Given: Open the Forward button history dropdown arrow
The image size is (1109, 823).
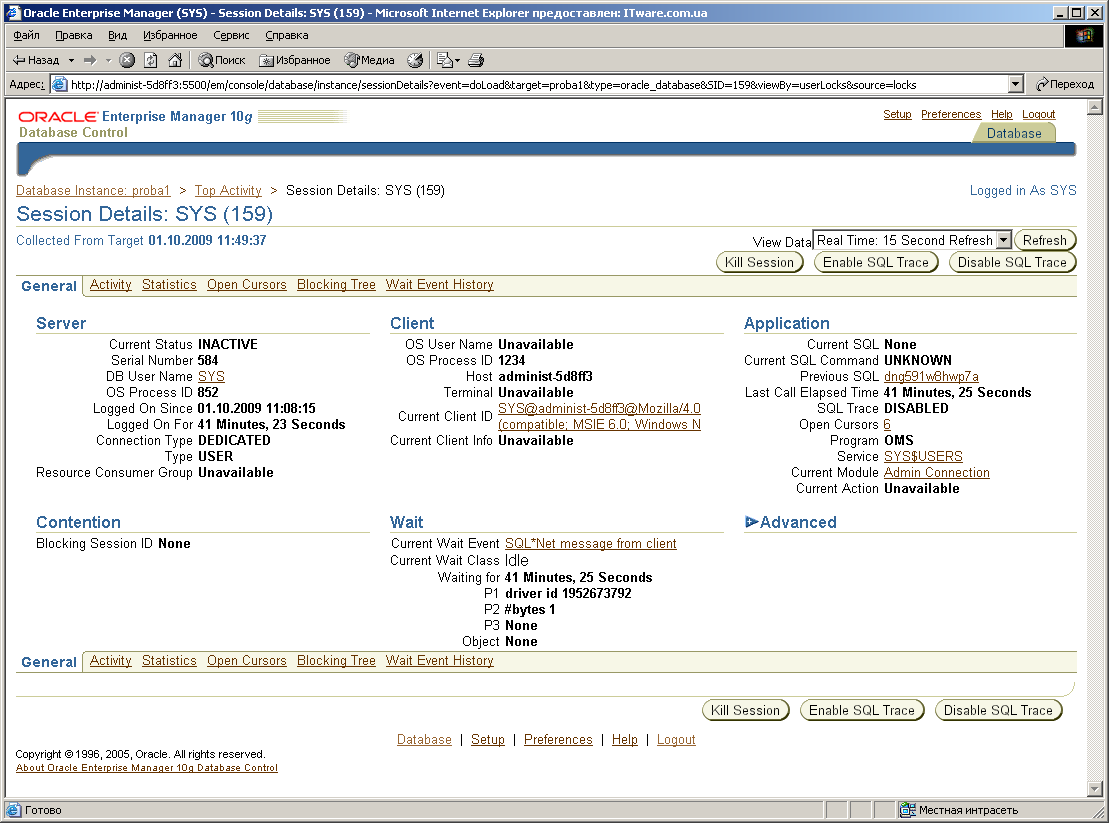Looking at the screenshot, I should coord(108,60).
